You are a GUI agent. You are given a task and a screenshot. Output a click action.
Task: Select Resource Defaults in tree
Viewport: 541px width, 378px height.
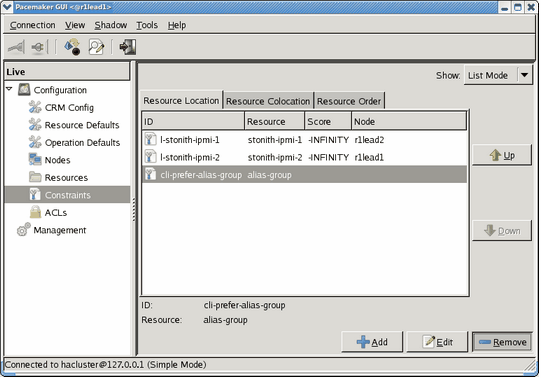(x=82, y=125)
